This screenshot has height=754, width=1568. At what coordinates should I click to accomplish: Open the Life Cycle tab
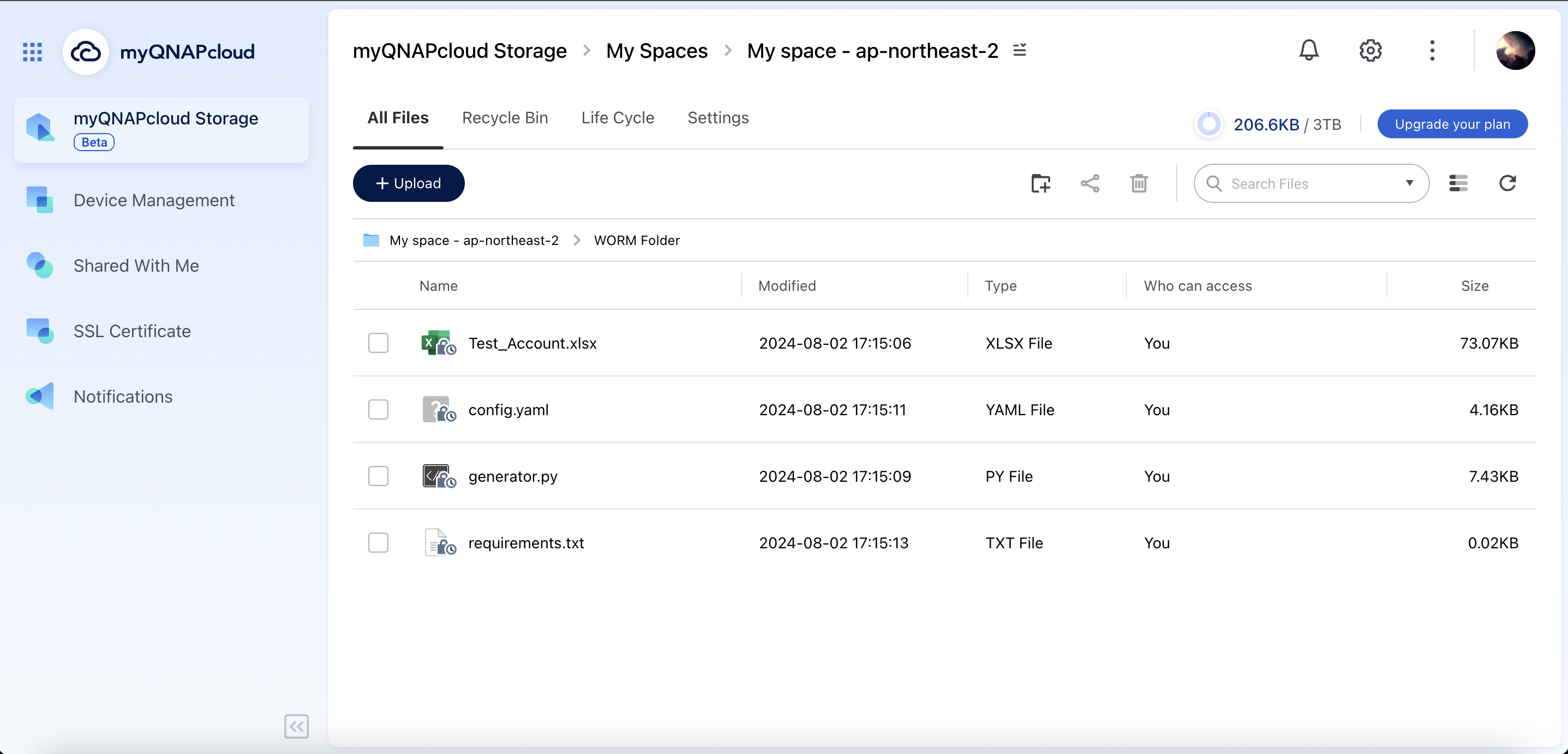pyautogui.click(x=617, y=117)
